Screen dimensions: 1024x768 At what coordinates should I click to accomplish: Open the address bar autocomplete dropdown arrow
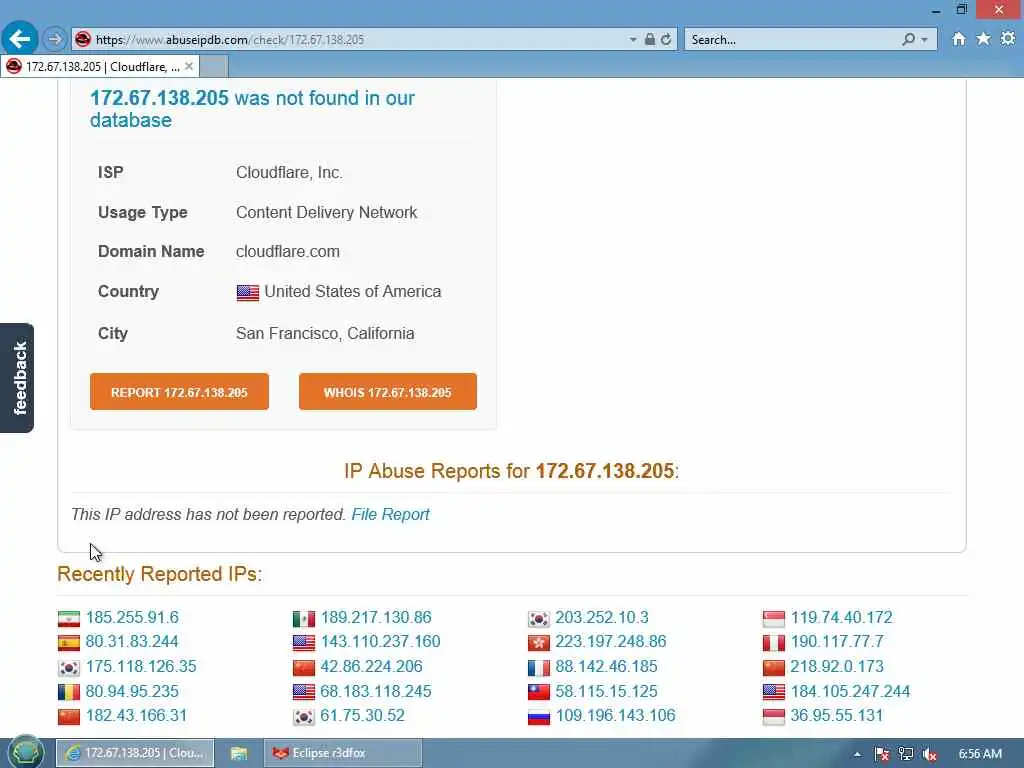[x=633, y=40]
